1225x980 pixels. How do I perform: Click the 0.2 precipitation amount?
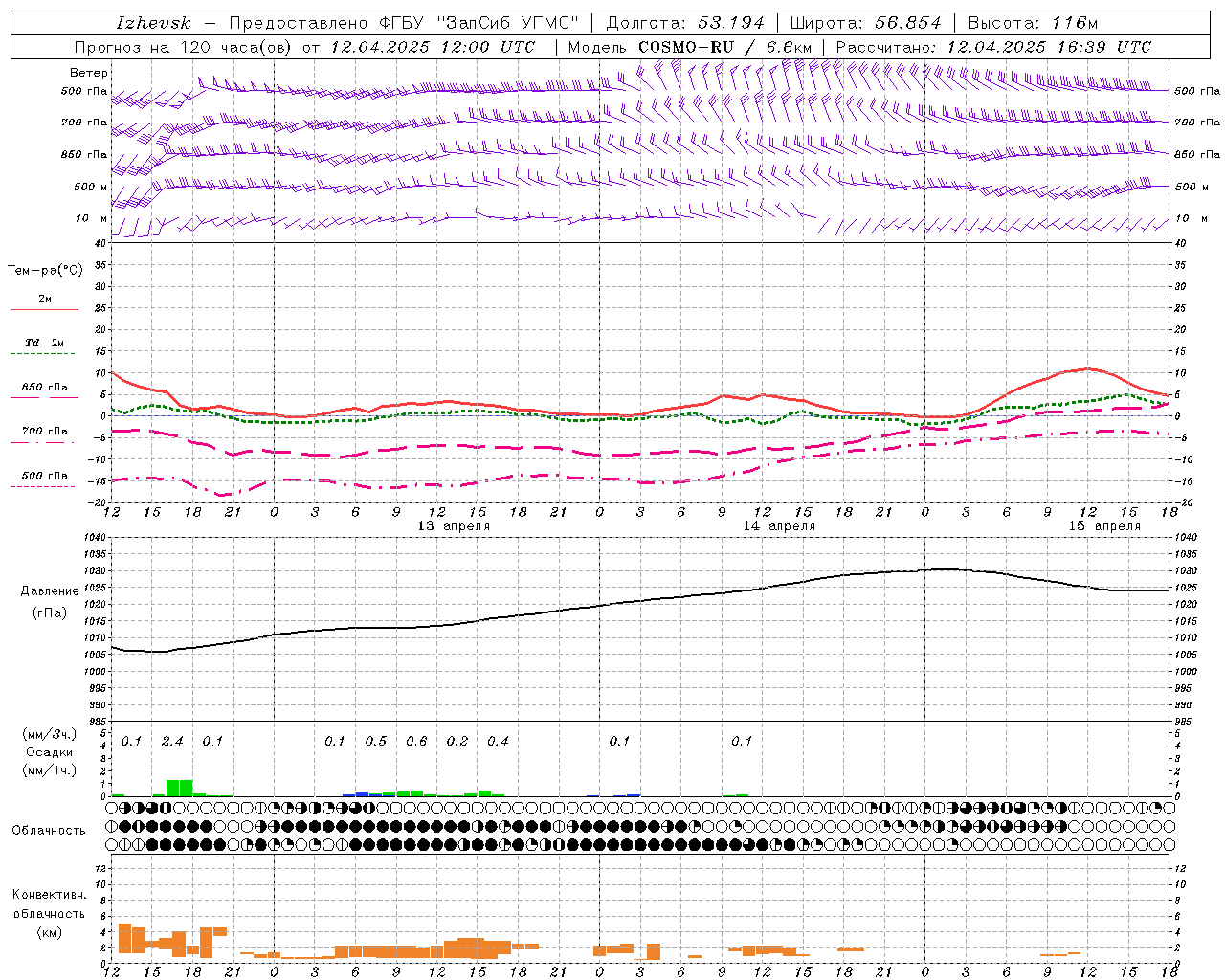click(457, 742)
